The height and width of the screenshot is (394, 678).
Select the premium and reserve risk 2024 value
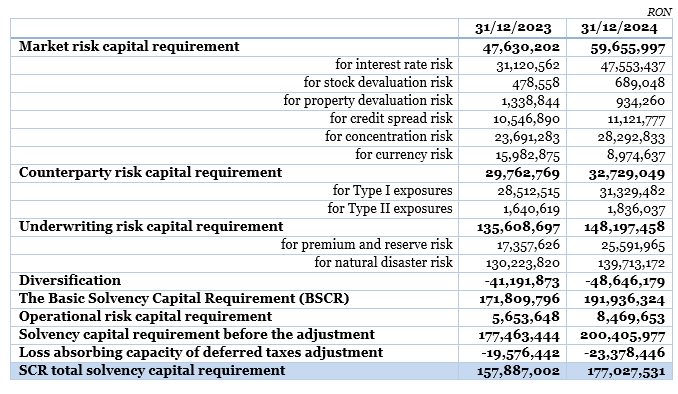tap(633, 245)
